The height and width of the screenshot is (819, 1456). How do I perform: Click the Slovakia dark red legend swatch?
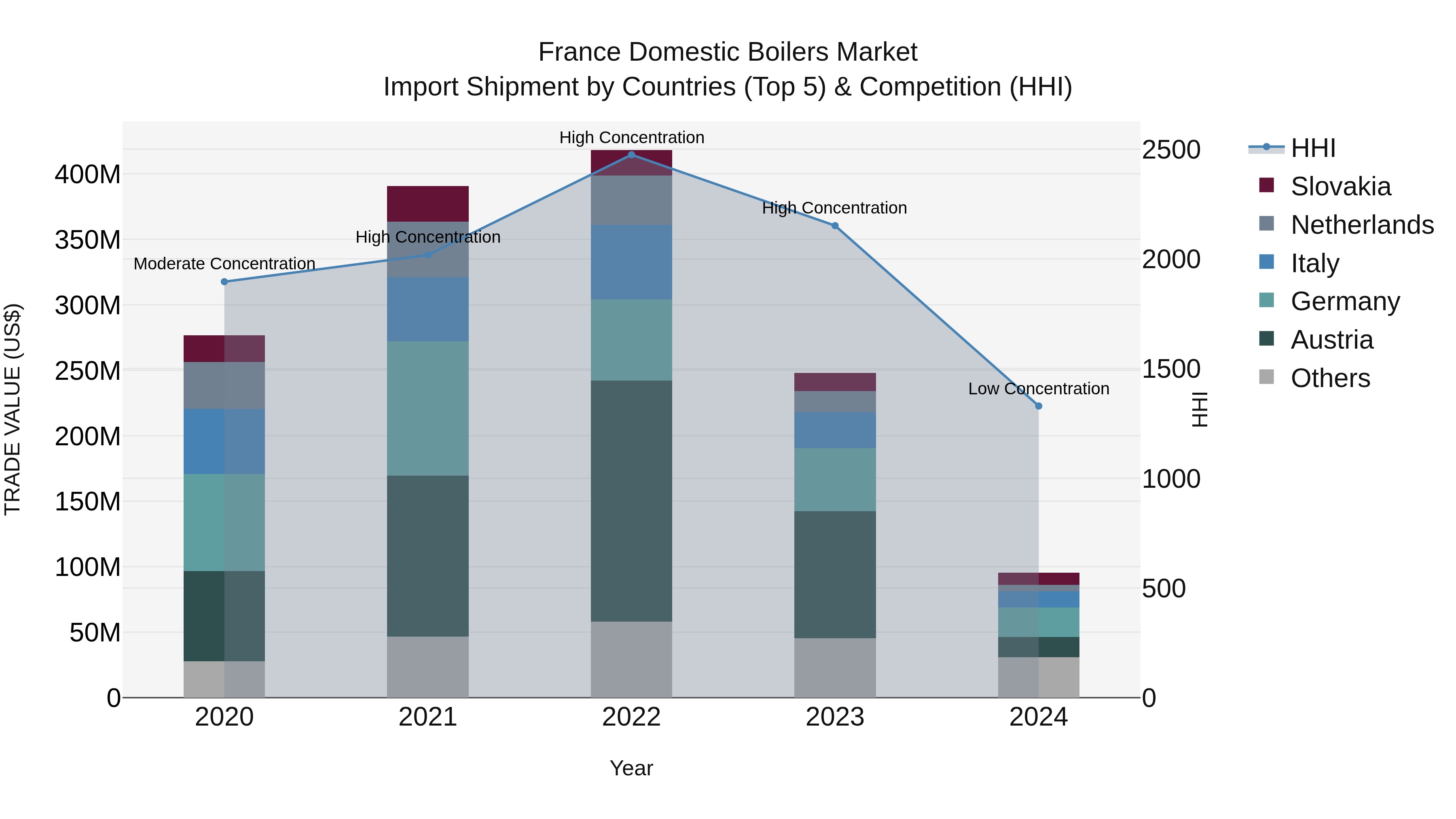click(x=1267, y=185)
